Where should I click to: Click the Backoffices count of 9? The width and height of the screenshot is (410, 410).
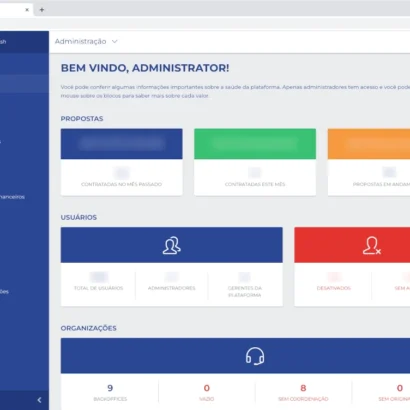pos(110,392)
